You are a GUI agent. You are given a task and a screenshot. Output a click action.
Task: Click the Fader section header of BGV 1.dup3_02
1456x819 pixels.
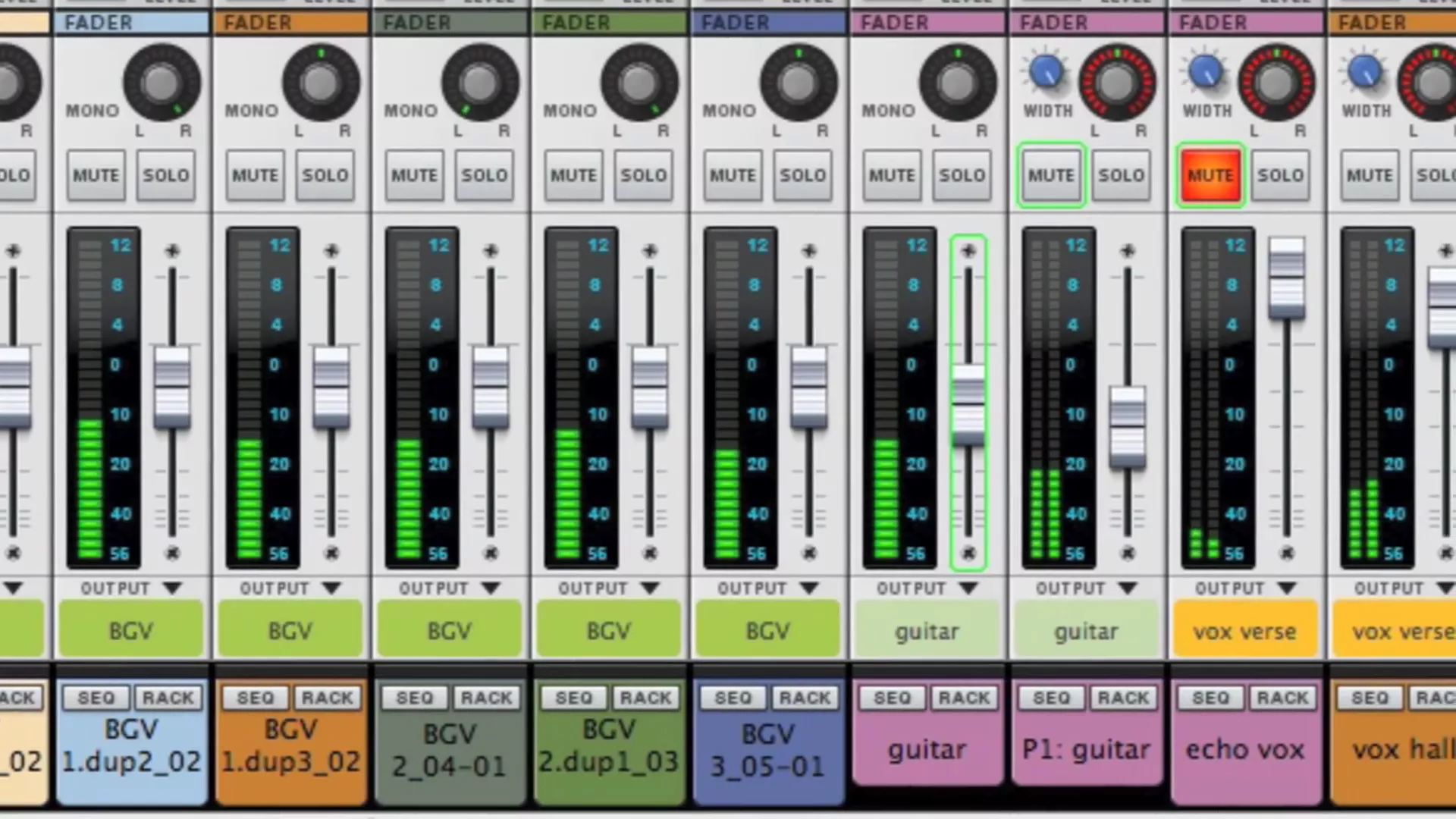pyautogui.click(x=291, y=23)
